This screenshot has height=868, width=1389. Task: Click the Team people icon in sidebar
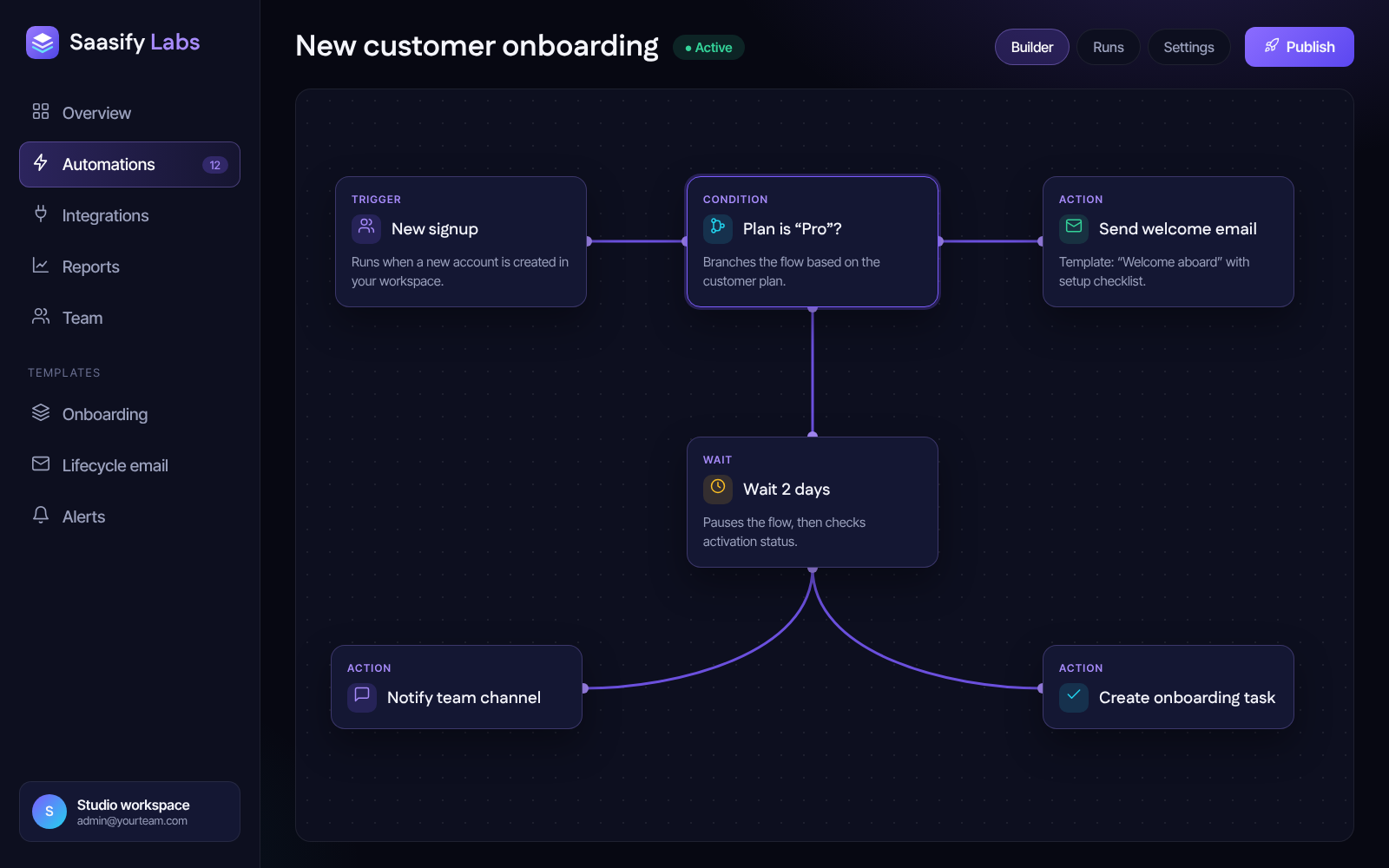[41, 316]
